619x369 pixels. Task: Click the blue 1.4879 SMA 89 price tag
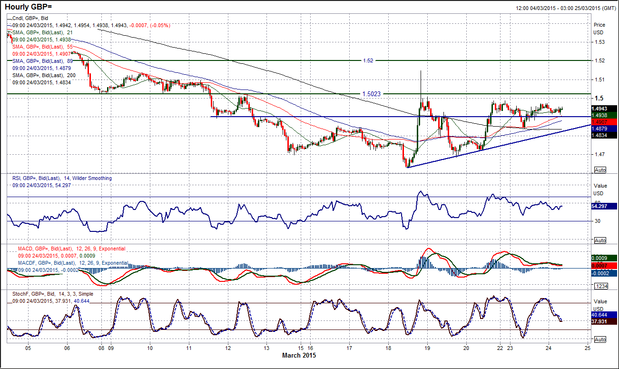(604, 129)
